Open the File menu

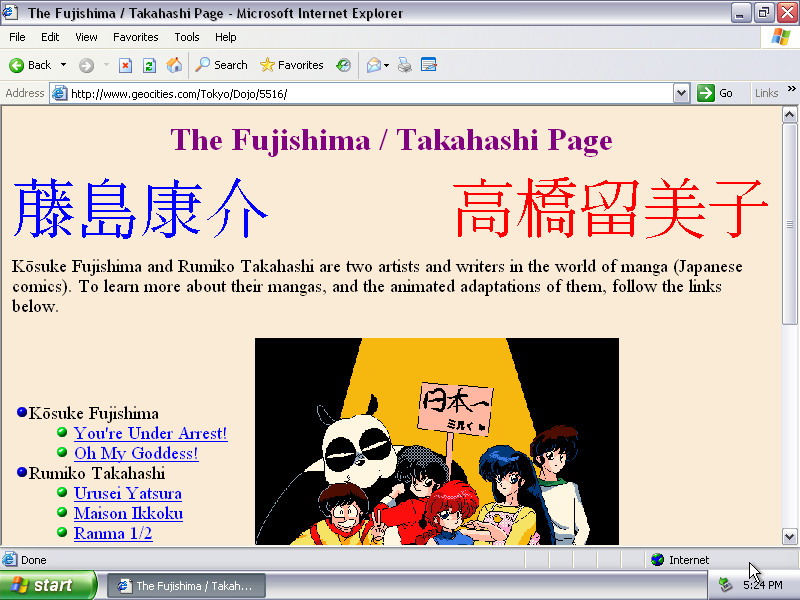point(17,37)
